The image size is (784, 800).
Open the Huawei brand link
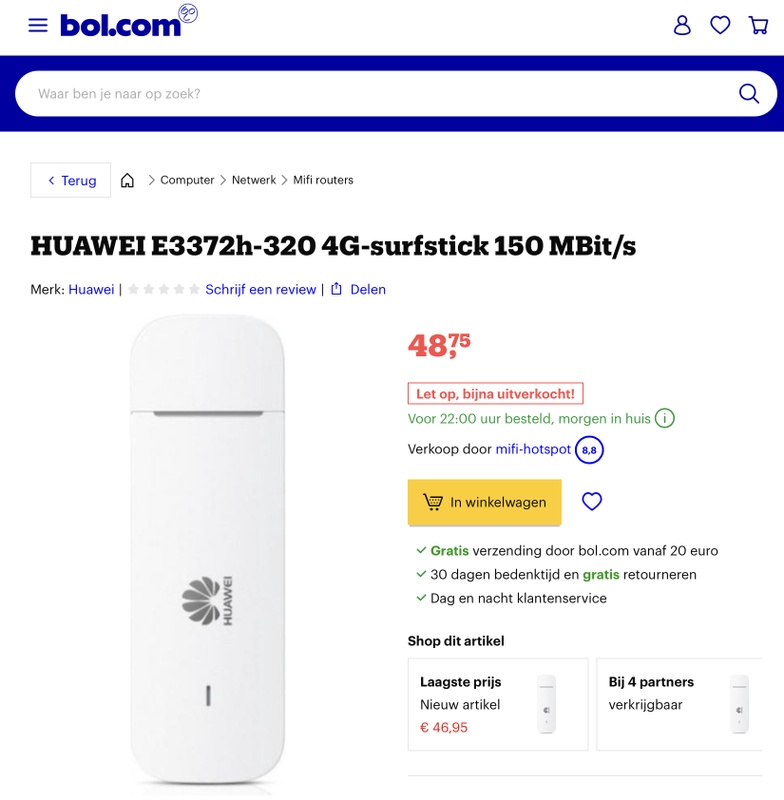click(x=91, y=289)
